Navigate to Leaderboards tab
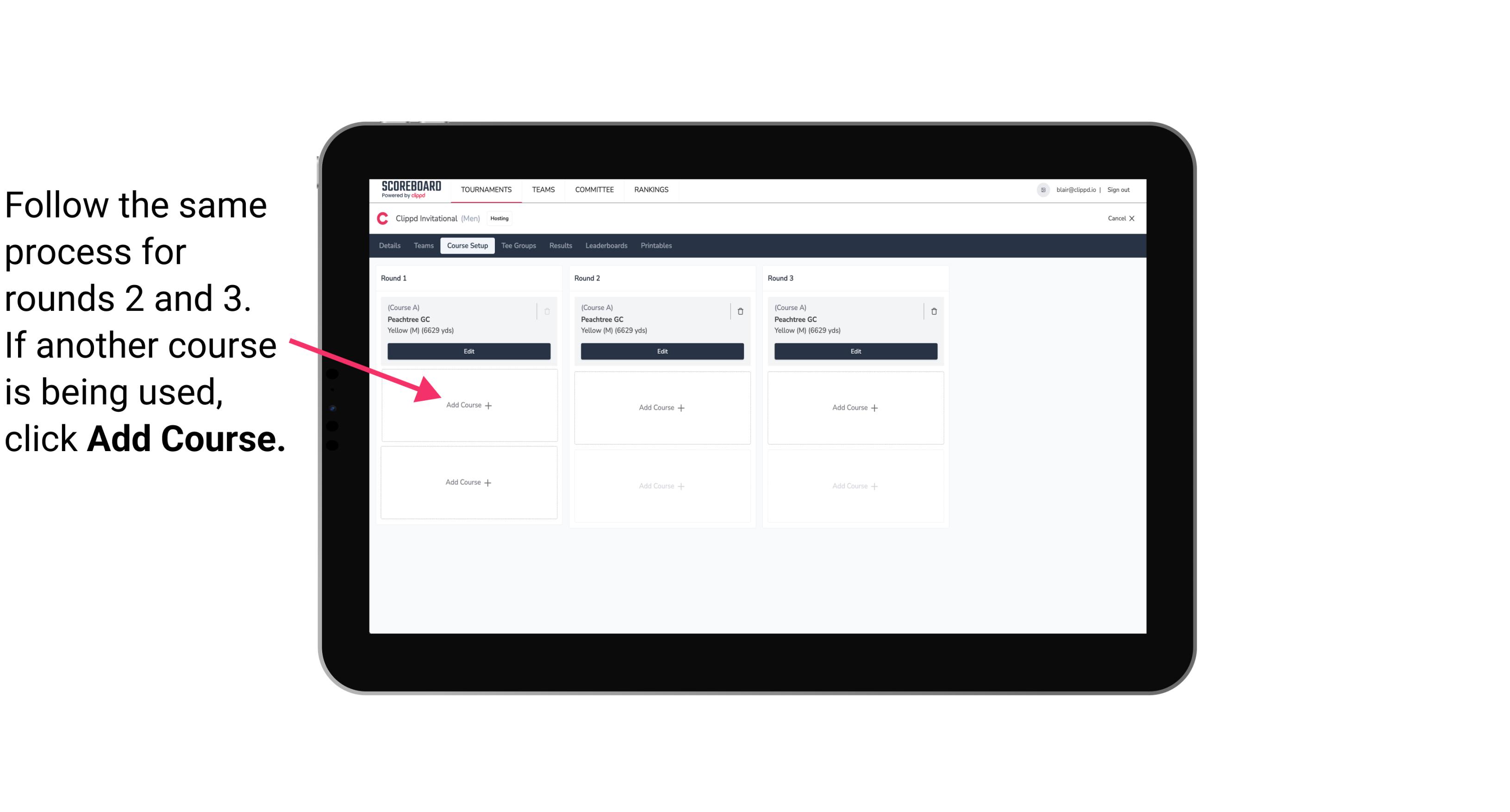The height and width of the screenshot is (812, 1510). click(x=606, y=245)
